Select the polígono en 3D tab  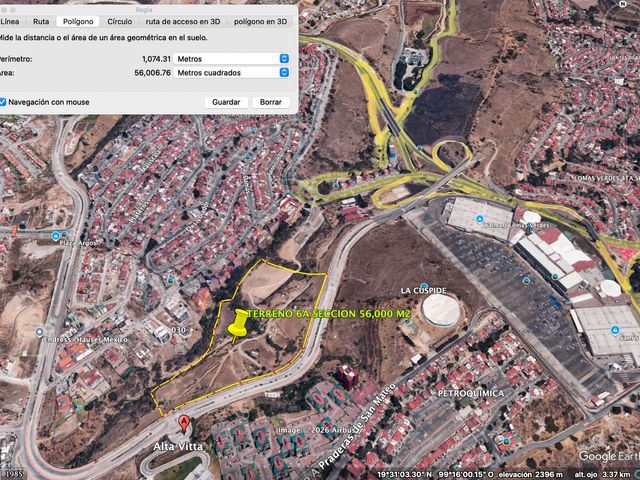coord(260,22)
